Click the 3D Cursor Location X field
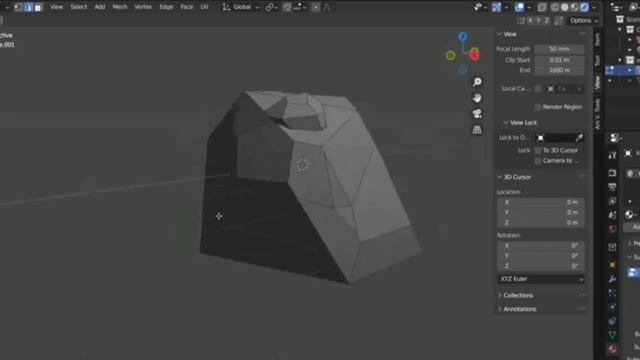Viewport: 640px width, 360px height. 541,202
